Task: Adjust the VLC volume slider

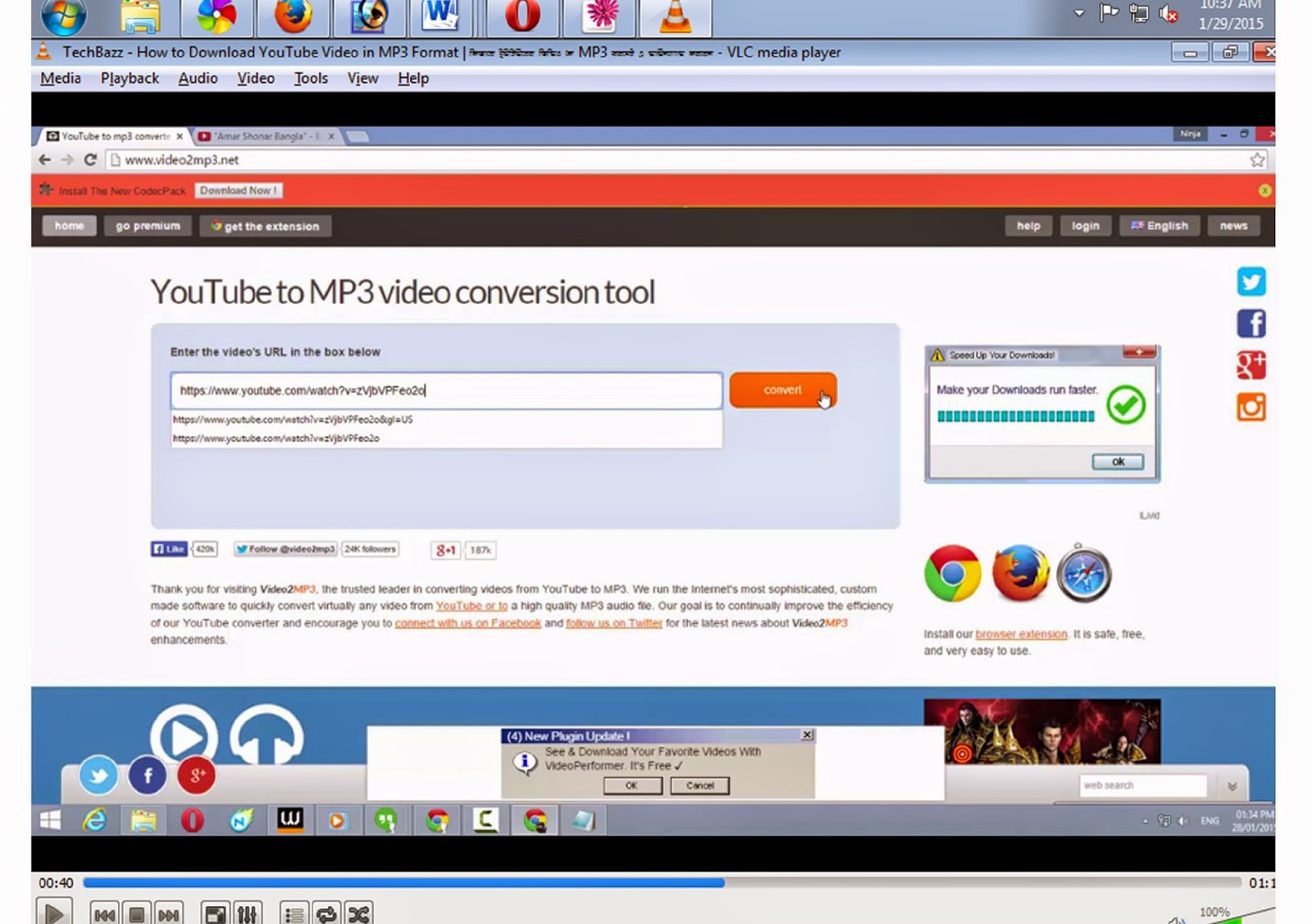Action: (1234, 916)
